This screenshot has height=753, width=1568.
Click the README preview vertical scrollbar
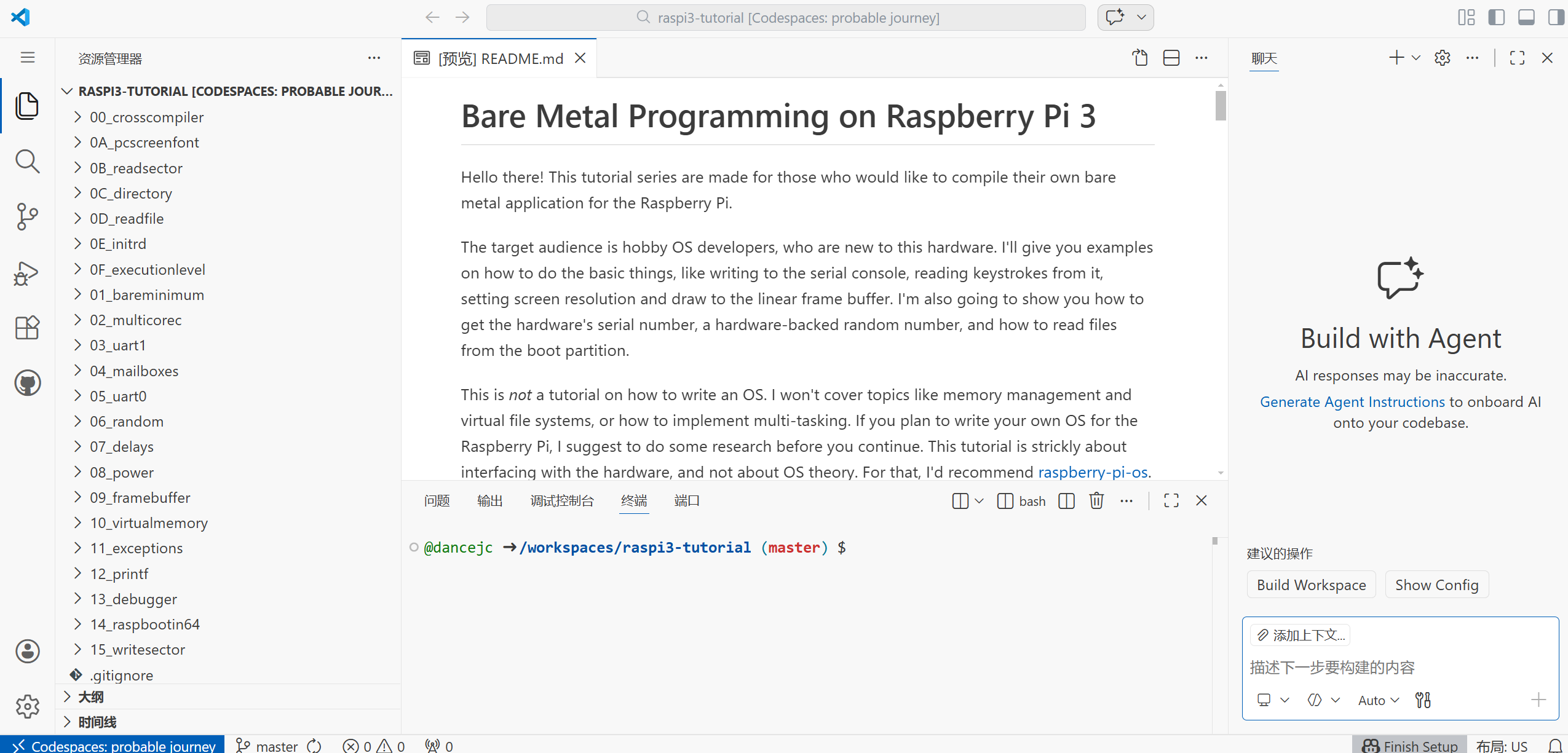(1220, 106)
